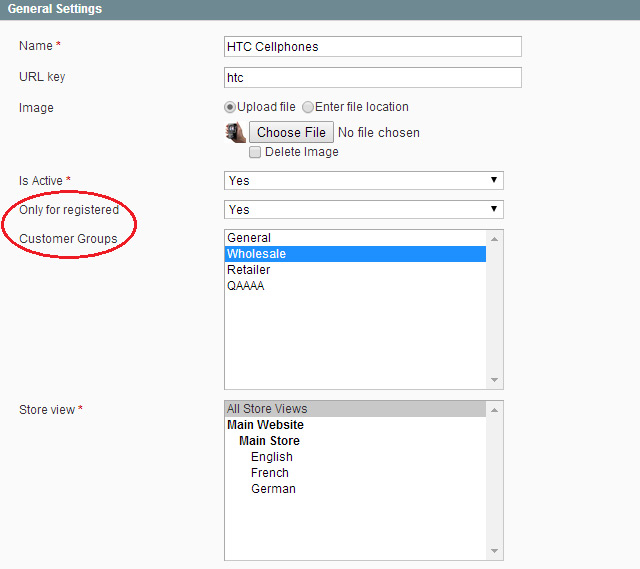Click Customer Groups list scroll up arrow
This screenshot has width=640, height=569.
point(494,239)
